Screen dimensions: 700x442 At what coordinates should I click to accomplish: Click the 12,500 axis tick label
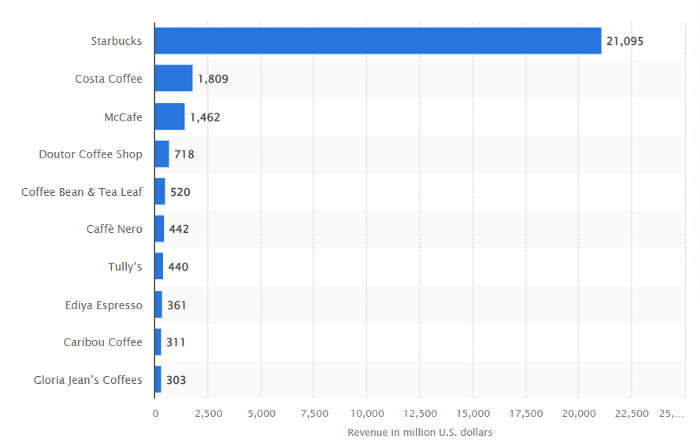[x=420, y=414]
